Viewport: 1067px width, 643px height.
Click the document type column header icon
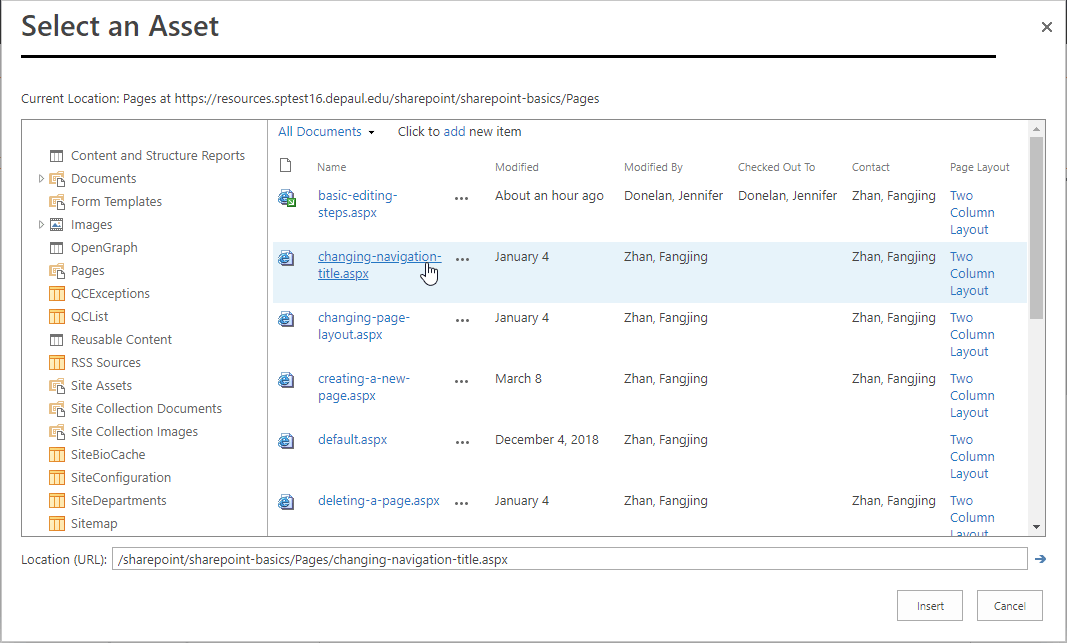(285, 166)
